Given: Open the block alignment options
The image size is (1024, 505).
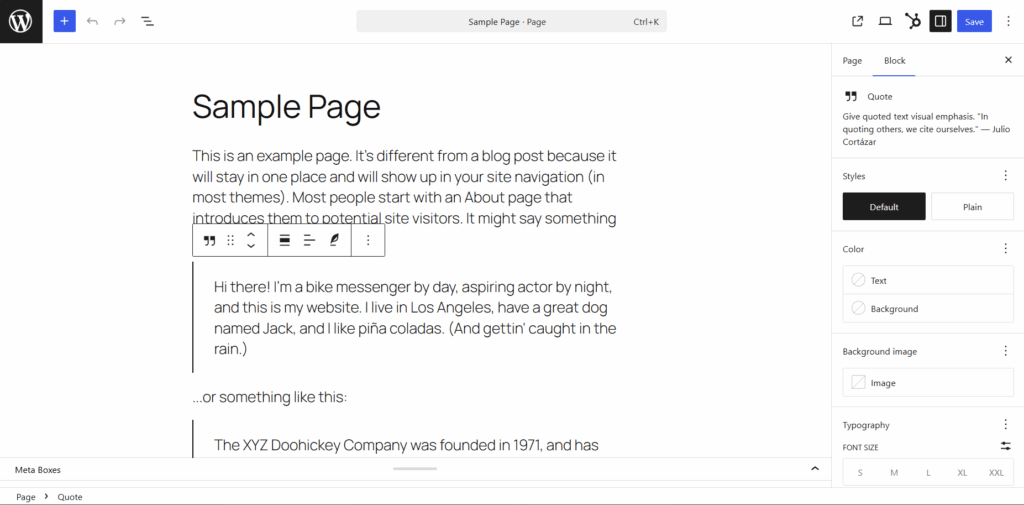Looking at the screenshot, I should pyautogui.click(x=284, y=240).
